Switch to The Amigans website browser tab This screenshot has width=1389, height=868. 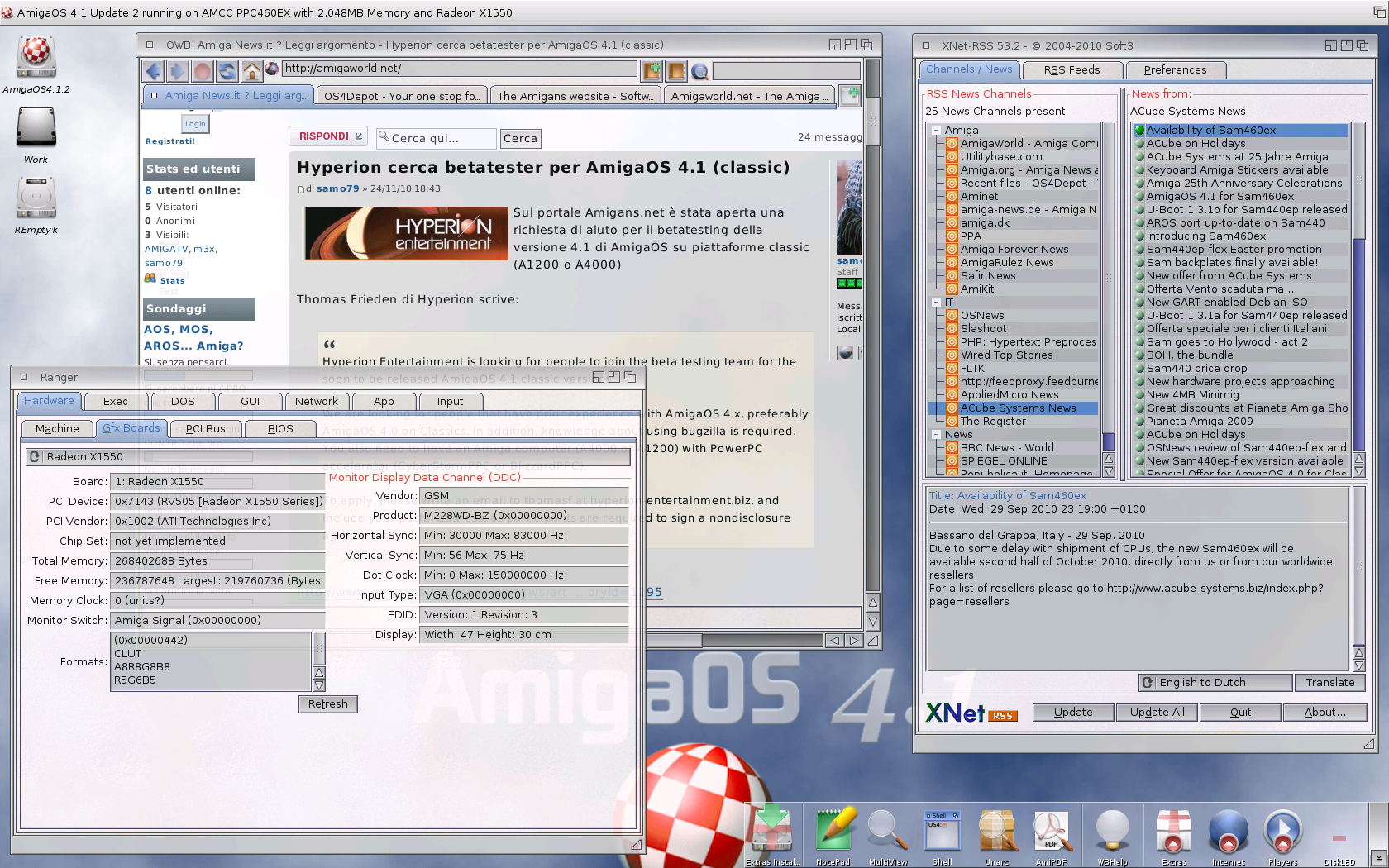pos(575,97)
